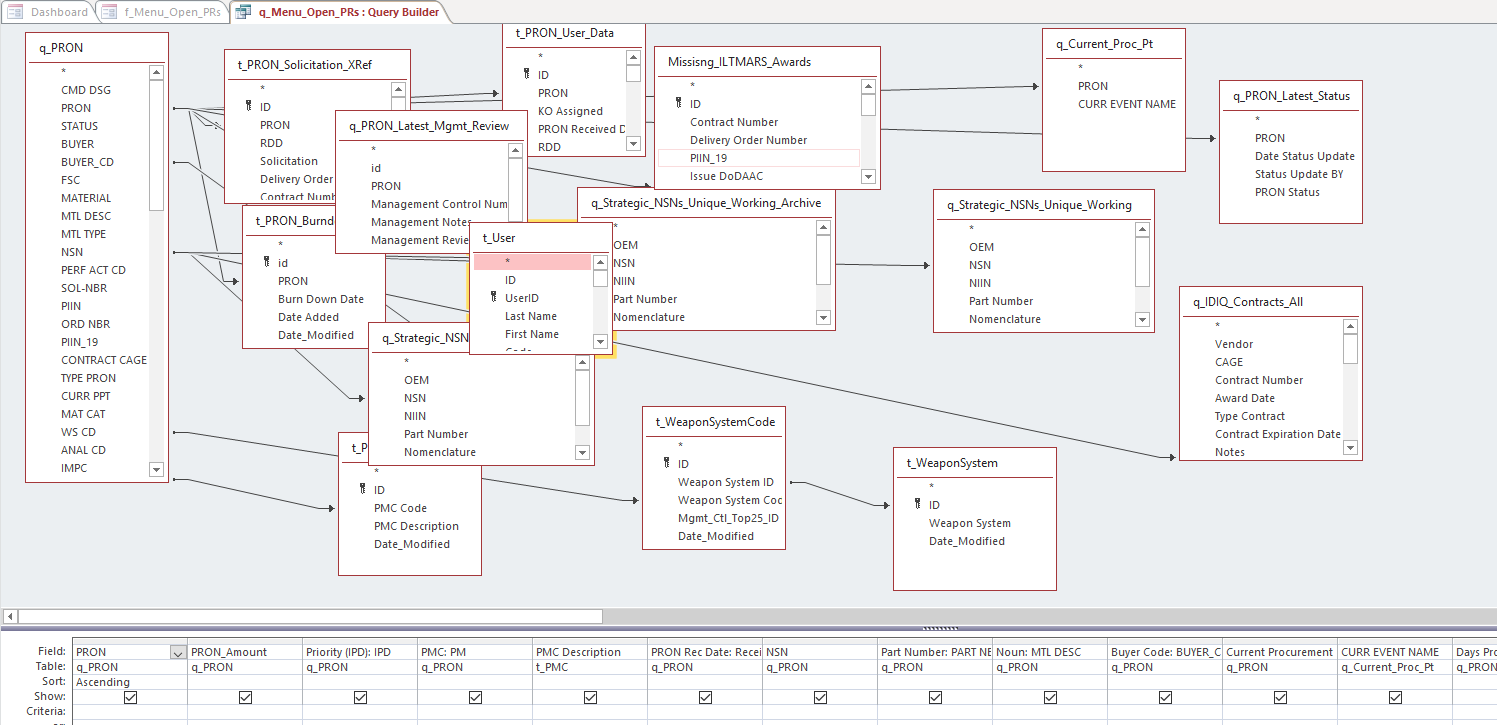The image size is (1497, 725).
Task: Click the UserID key icon in t_User
Action: [494, 298]
